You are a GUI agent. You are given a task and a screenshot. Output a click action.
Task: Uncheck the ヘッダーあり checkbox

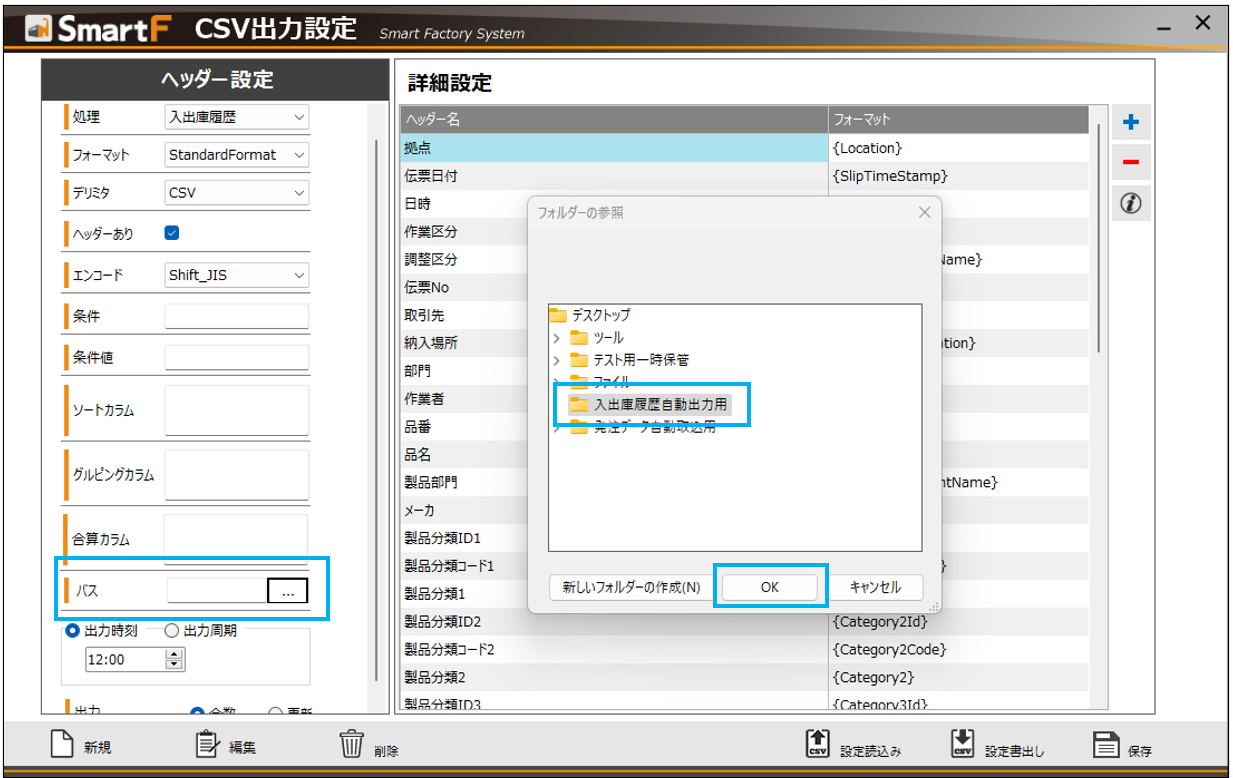tap(171, 233)
